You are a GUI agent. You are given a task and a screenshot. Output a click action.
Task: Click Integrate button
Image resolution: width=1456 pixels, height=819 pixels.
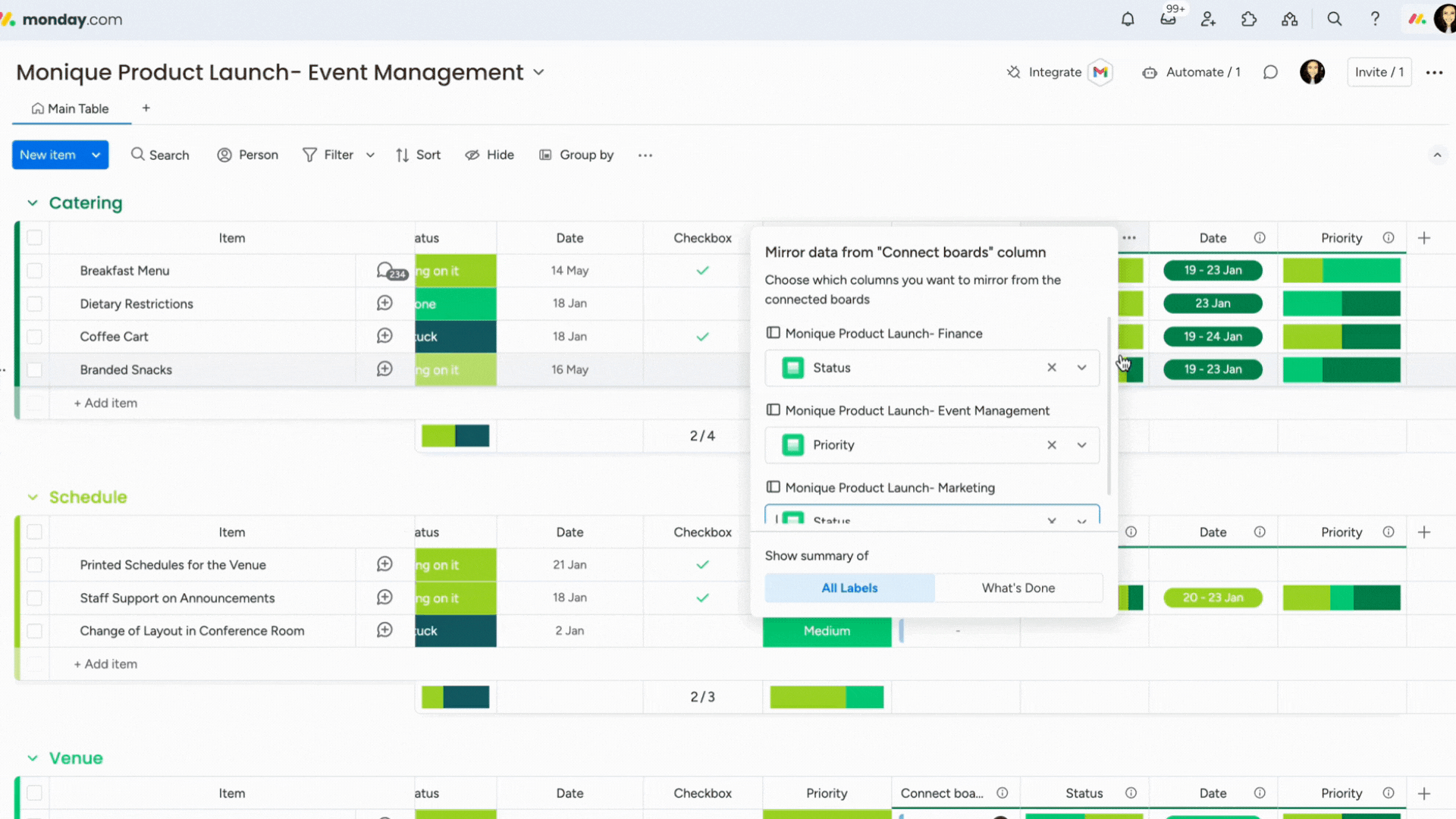1044,73
